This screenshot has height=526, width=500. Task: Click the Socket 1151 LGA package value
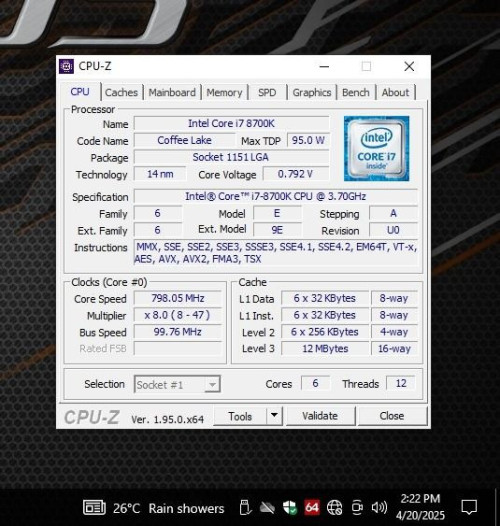[232, 157]
